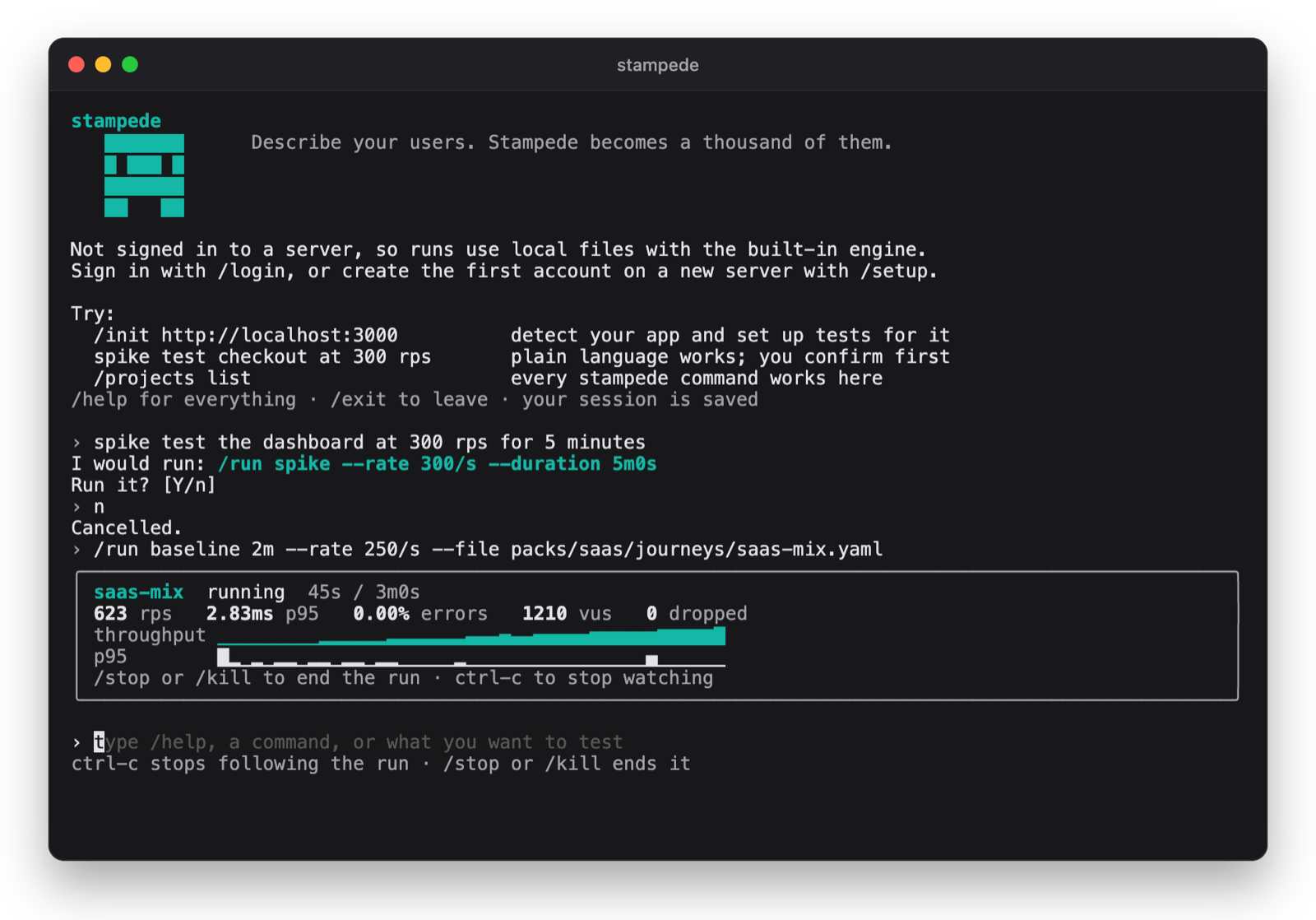1316x920 pixels.
Task: Click the throughput sparkline chart
Action: (471, 635)
